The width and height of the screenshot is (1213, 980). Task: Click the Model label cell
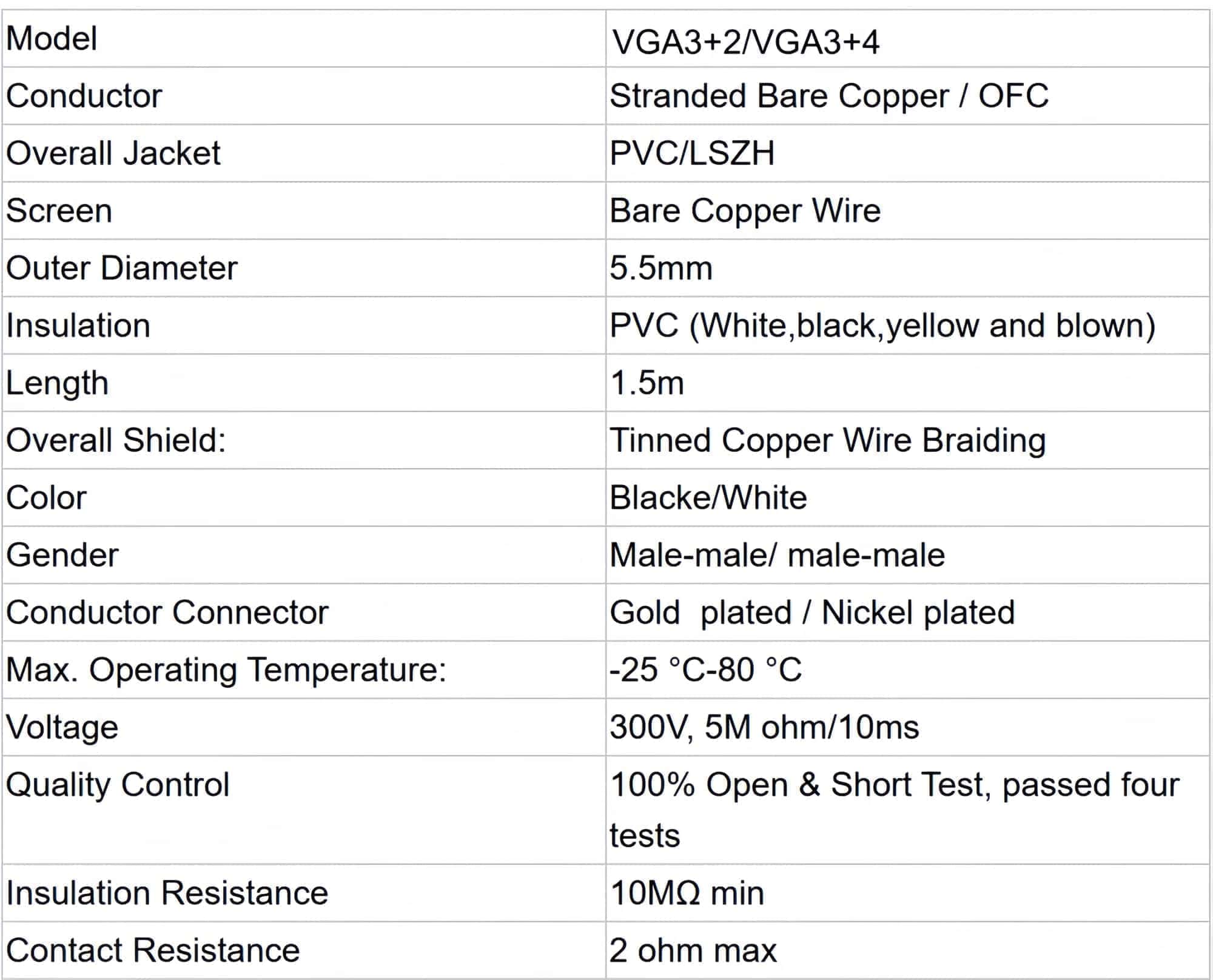coord(52,39)
